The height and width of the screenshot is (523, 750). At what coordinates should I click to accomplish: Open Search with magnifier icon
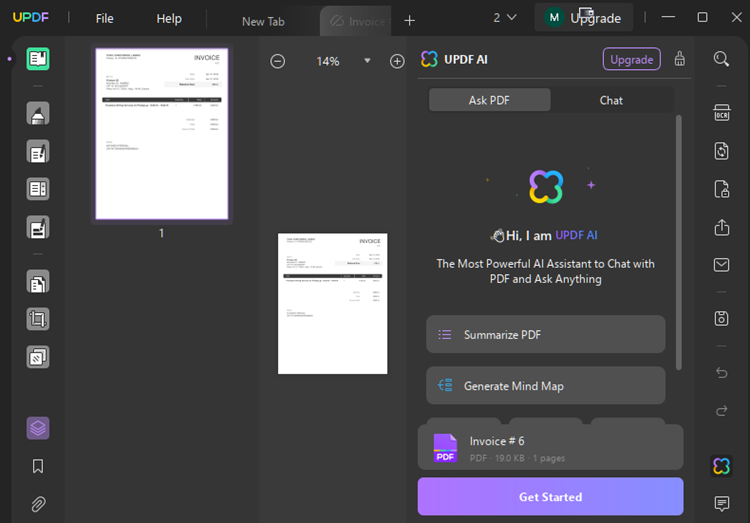(721, 59)
